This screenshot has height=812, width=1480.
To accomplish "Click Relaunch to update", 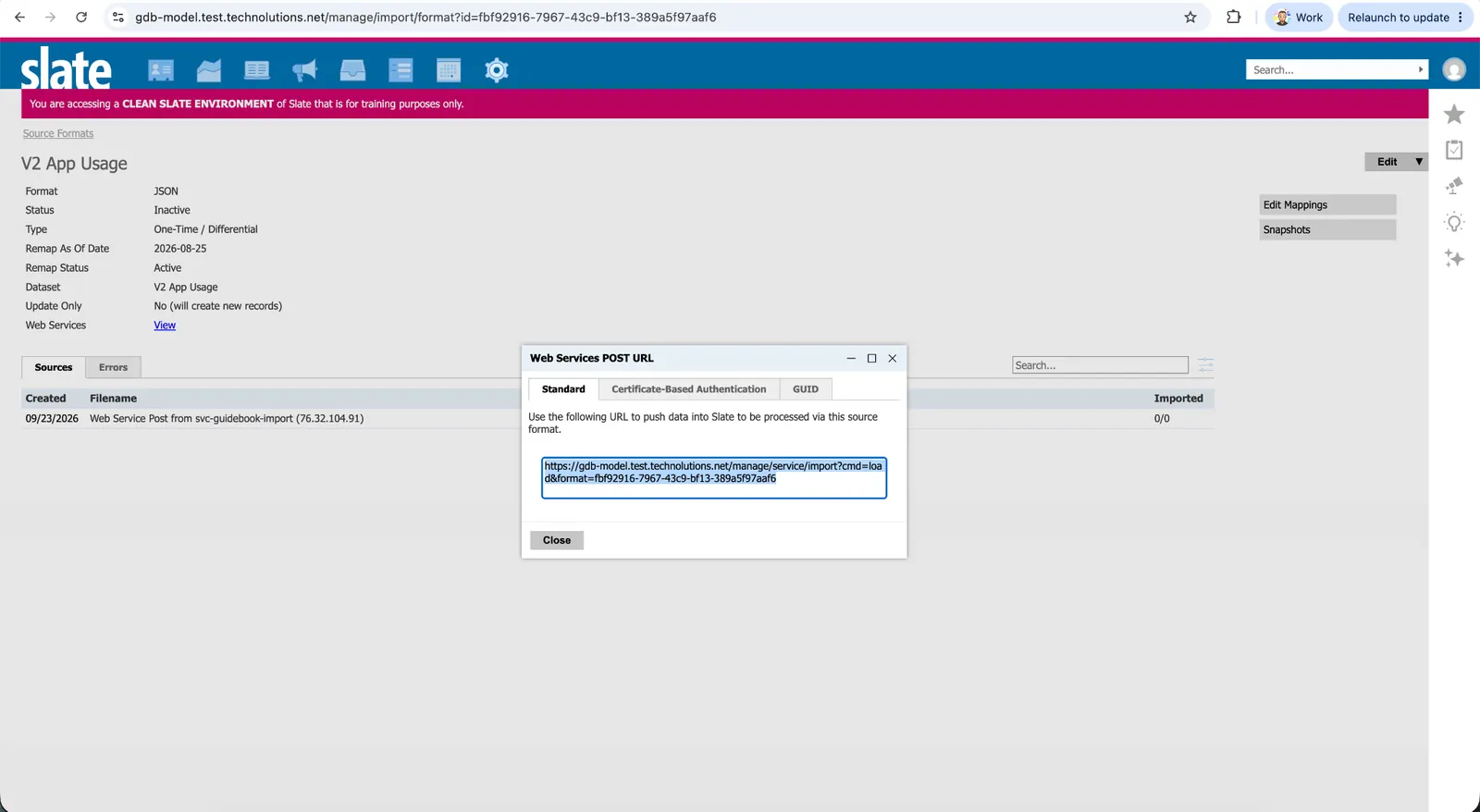I will coord(1399,18).
